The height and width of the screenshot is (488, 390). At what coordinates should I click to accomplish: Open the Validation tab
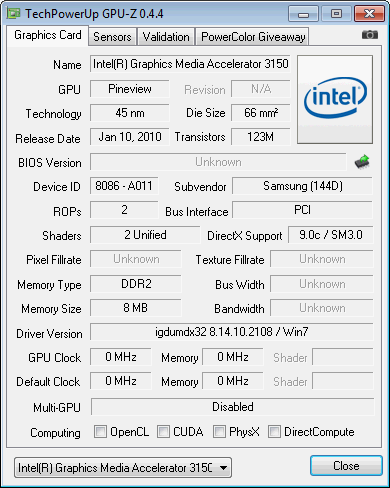[166, 37]
